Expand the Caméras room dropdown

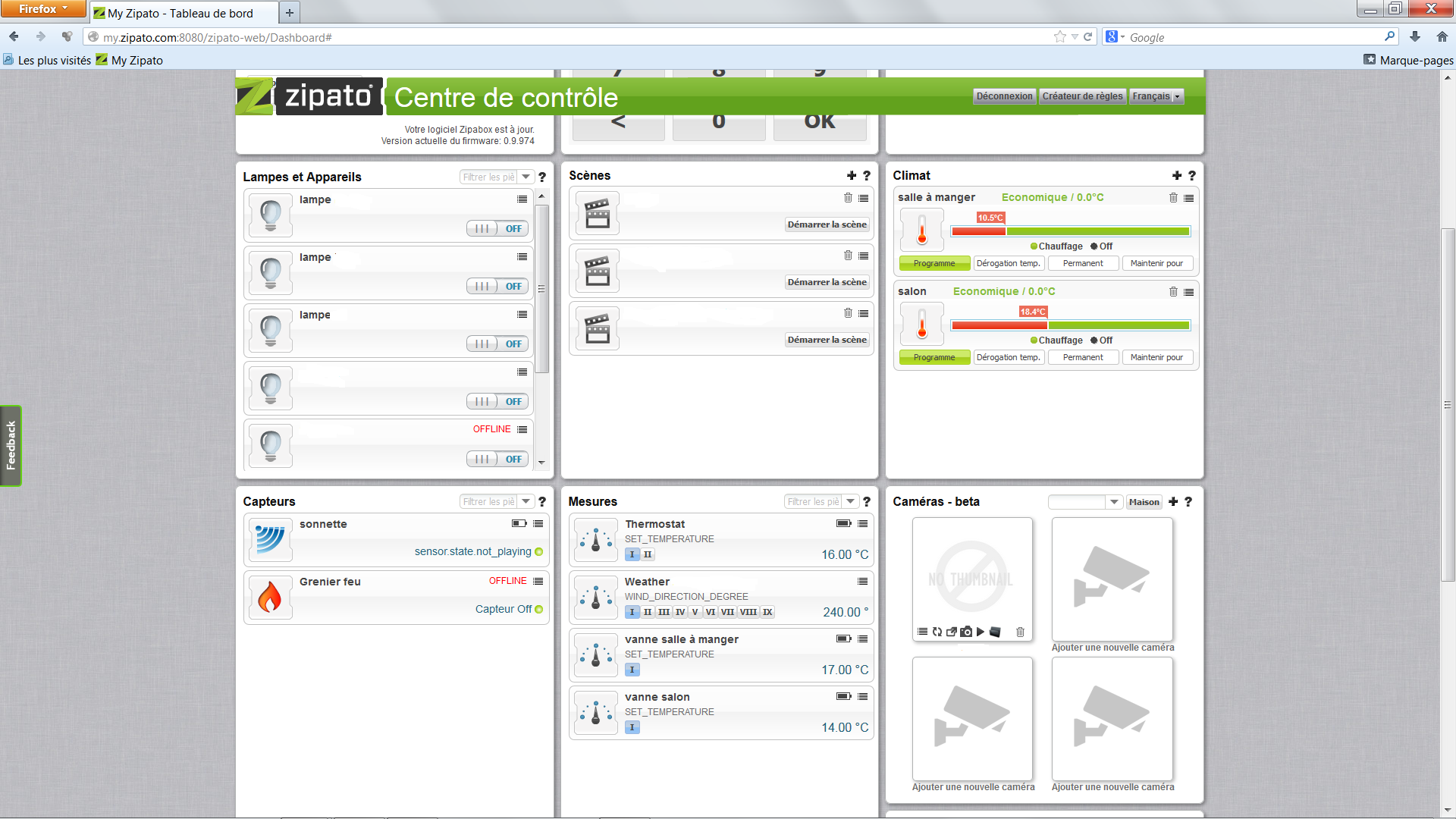click(1113, 502)
